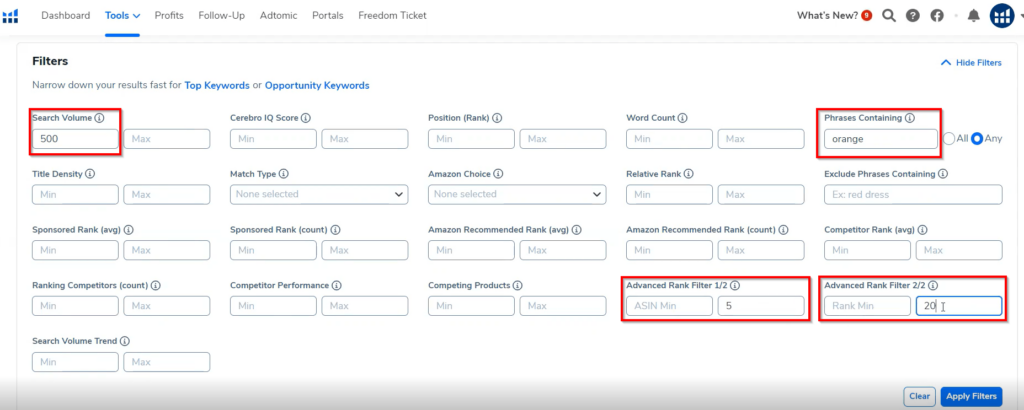Open the Match Type dropdown
The height and width of the screenshot is (410, 1024).
point(319,195)
